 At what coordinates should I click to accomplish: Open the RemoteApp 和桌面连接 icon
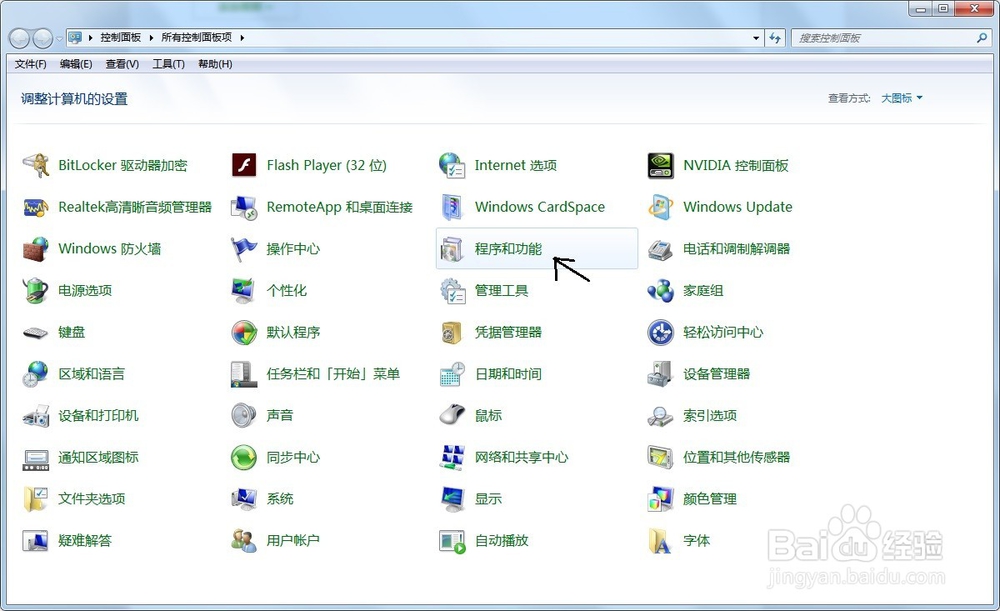pos(244,207)
